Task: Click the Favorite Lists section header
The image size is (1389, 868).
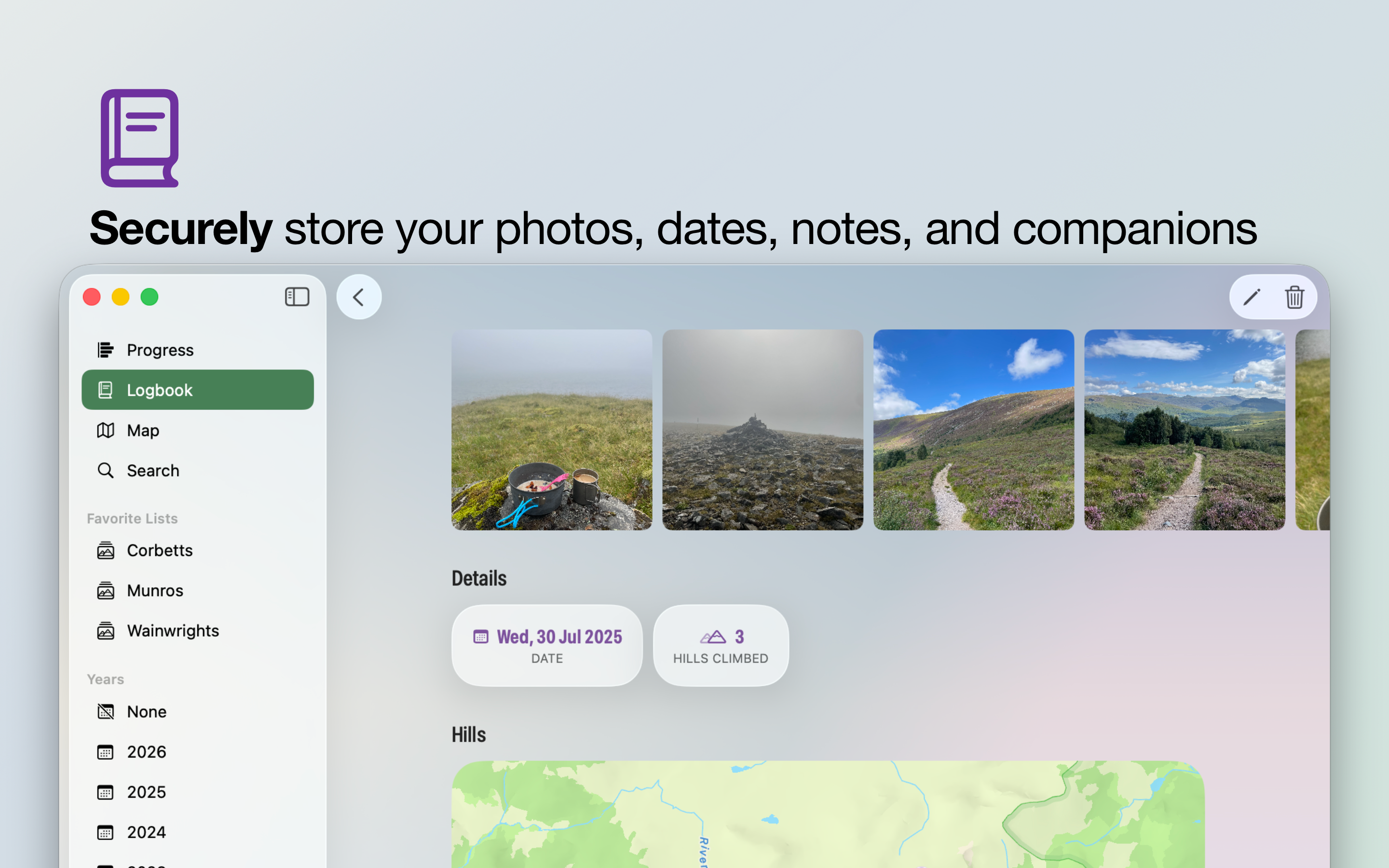Action: tap(132, 518)
